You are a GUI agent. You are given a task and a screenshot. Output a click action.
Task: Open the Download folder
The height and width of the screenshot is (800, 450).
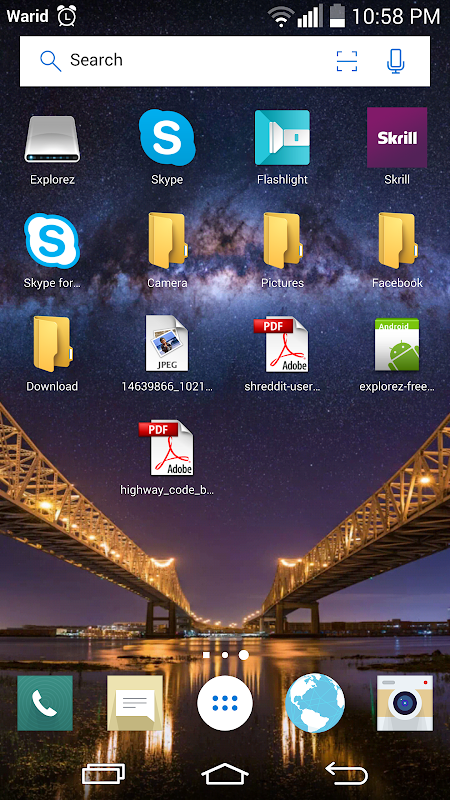[52, 344]
